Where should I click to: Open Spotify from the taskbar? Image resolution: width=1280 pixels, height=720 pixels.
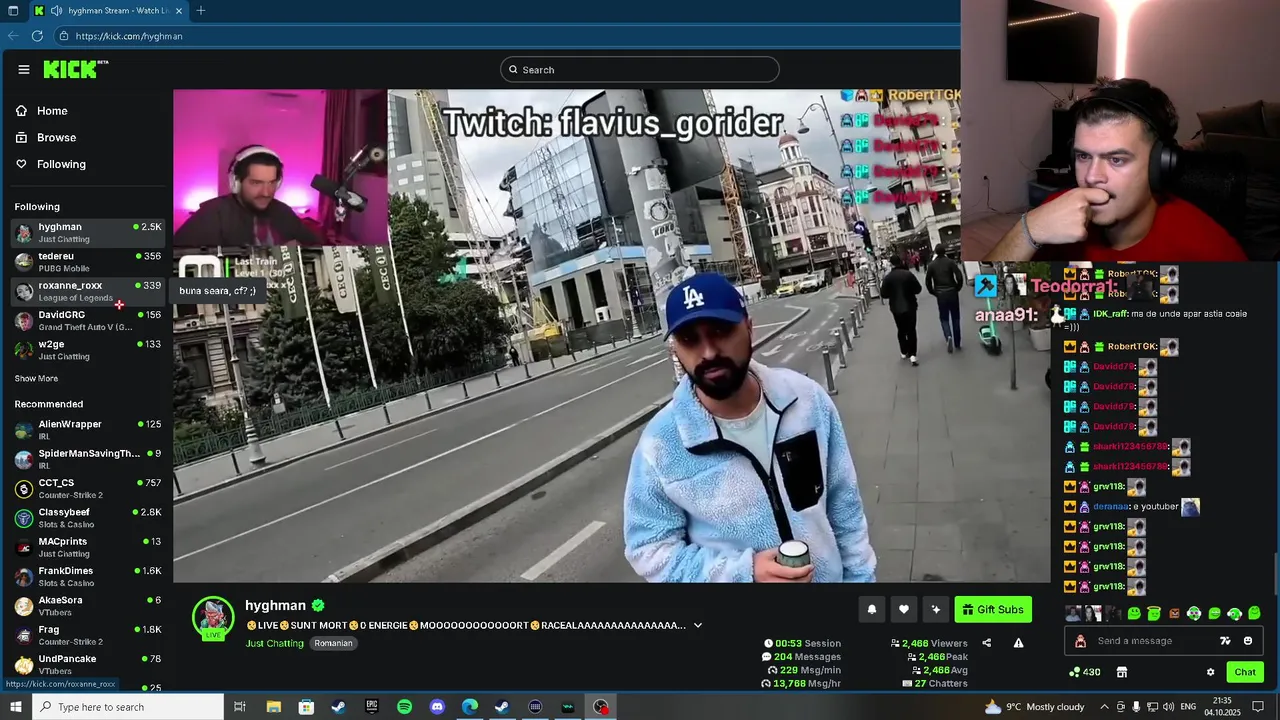pyautogui.click(x=404, y=707)
